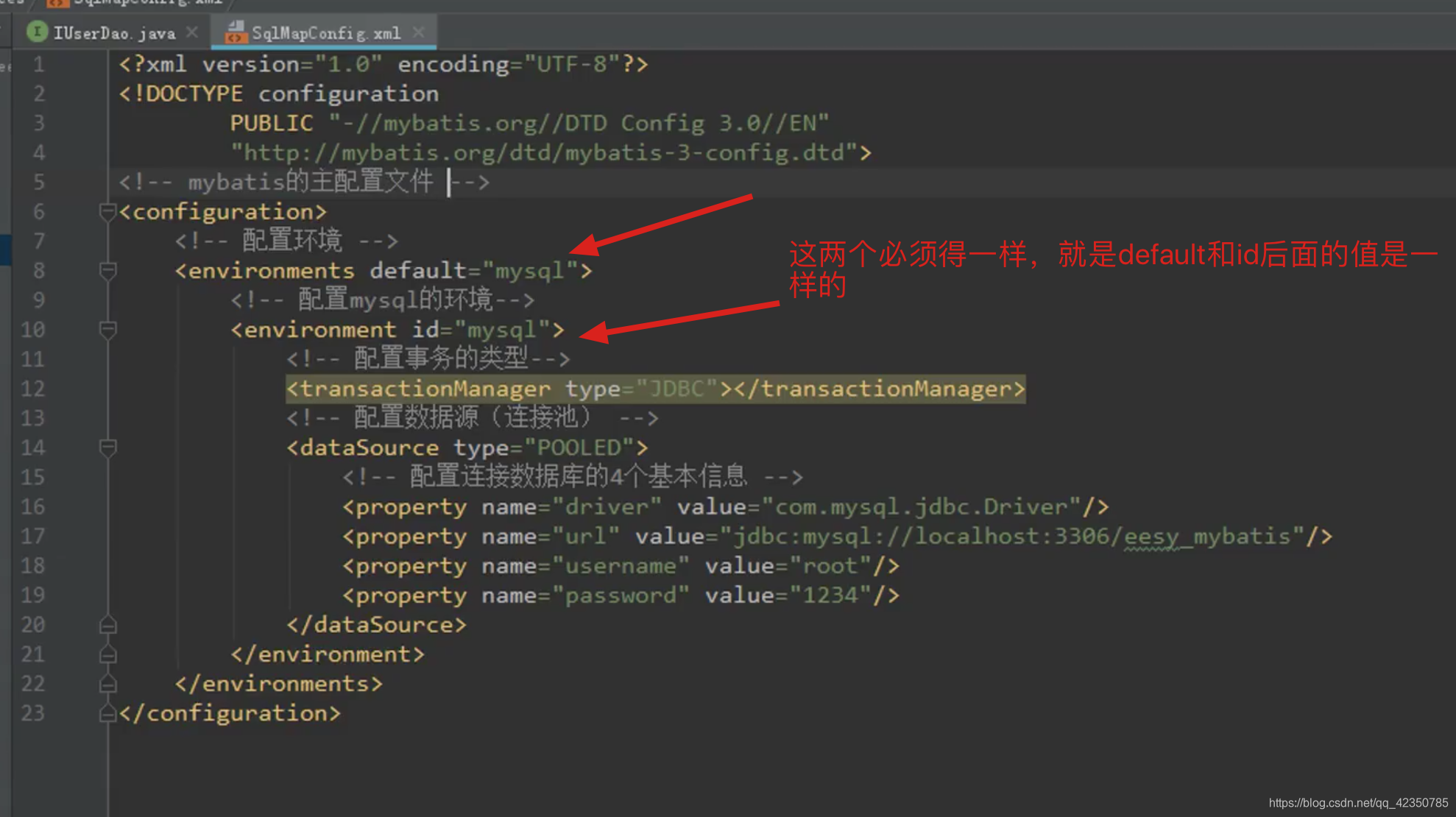The width and height of the screenshot is (1456, 817).
Task: Collapse the environments fold marker on line 8
Action: 107,271
